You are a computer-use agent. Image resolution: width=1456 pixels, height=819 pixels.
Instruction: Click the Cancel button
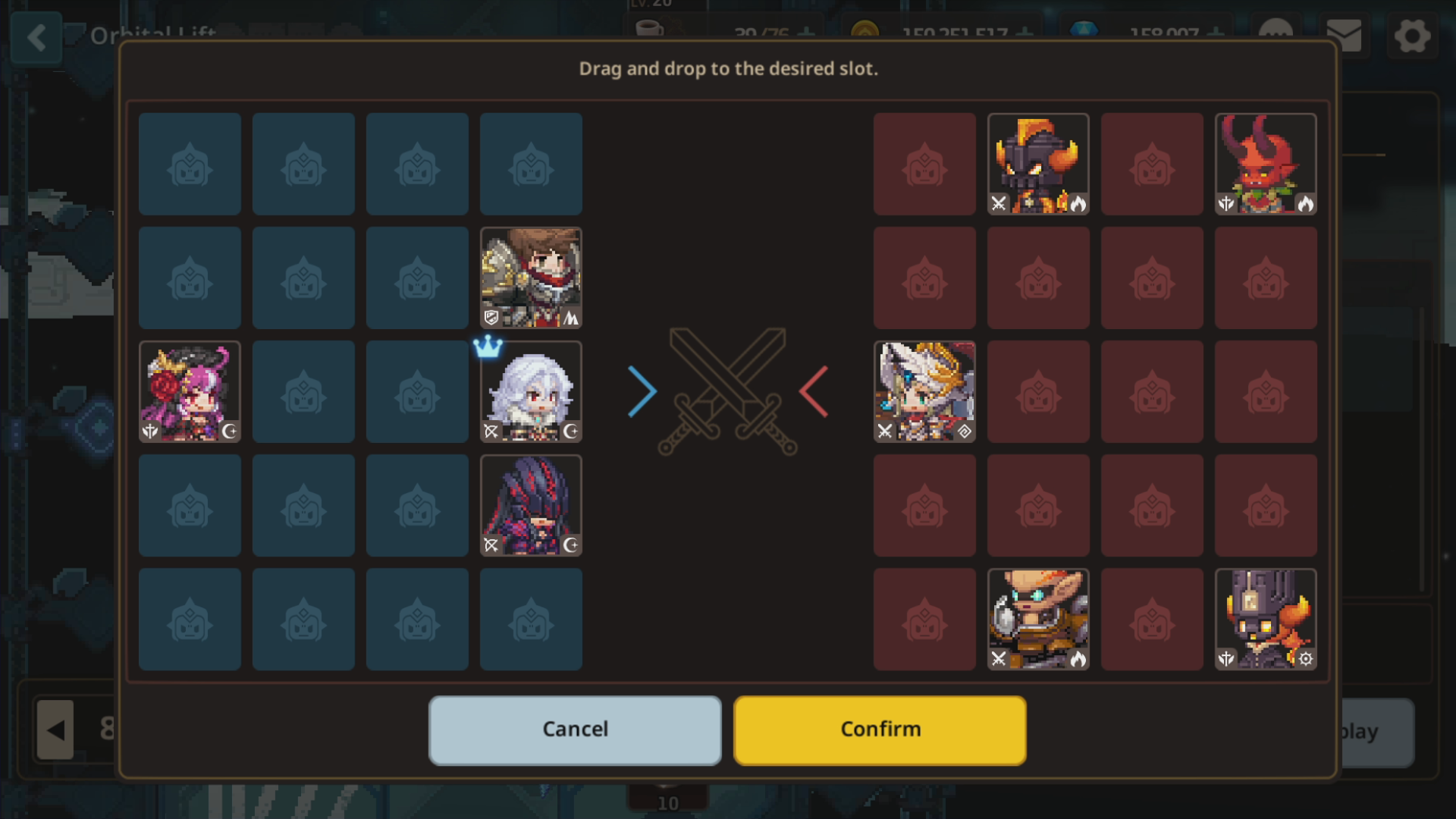click(x=575, y=730)
